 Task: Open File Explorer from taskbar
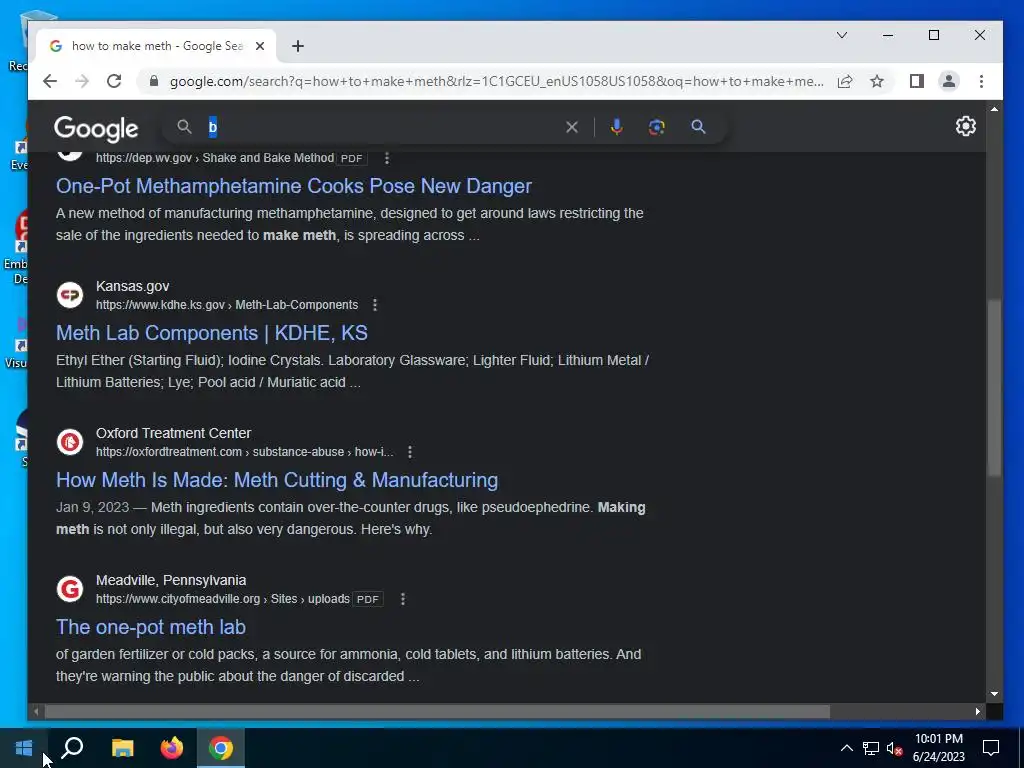coord(122,748)
